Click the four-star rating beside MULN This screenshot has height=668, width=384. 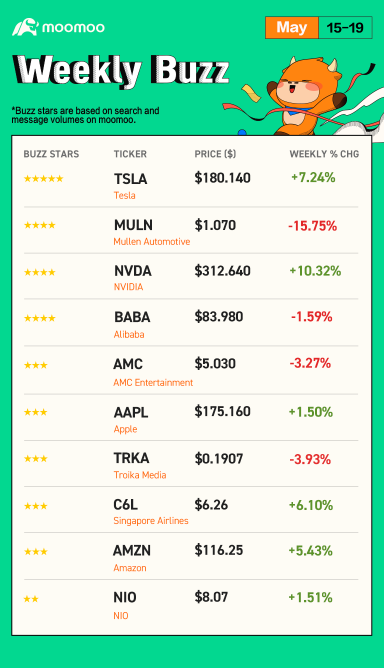40,225
